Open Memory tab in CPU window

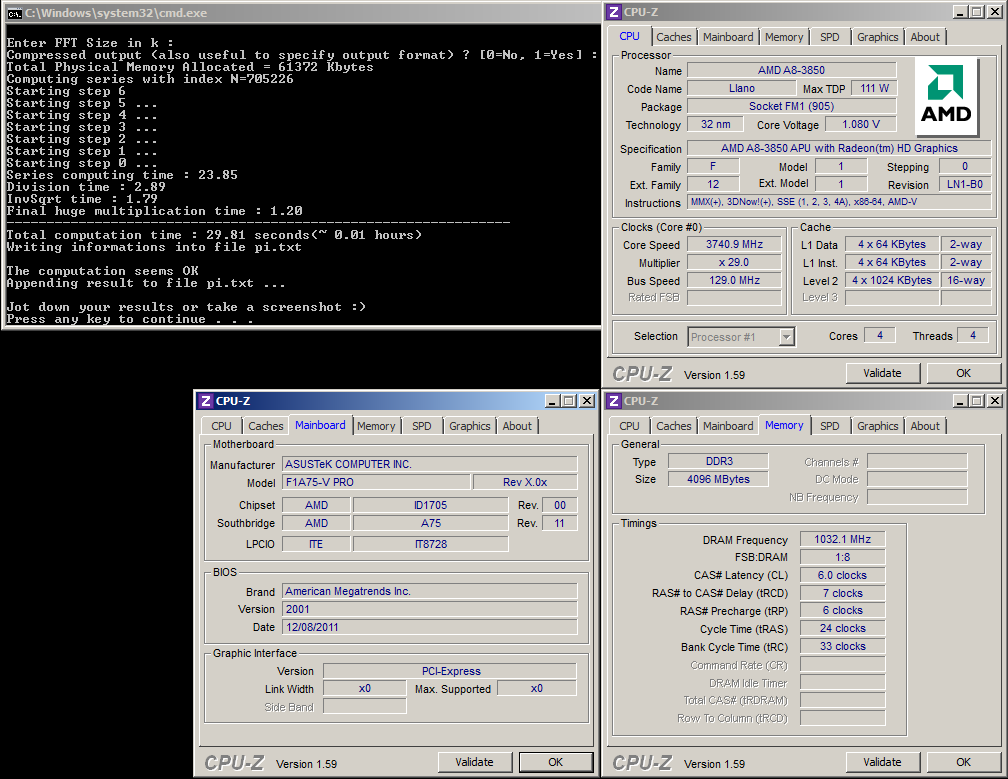[x=784, y=37]
